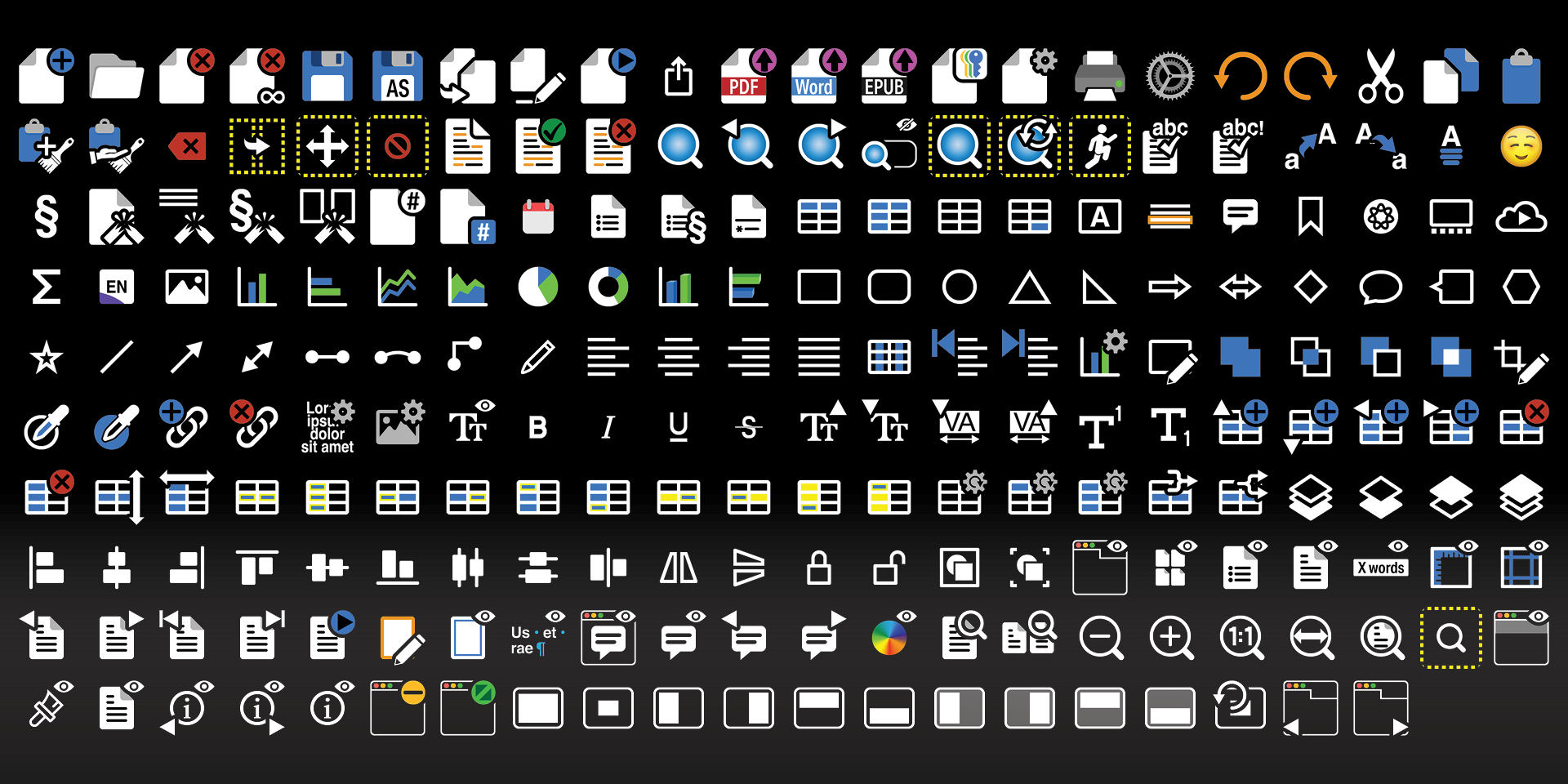Select the crop with pencil icon
This screenshot has height=784, width=1568.
point(1521,360)
